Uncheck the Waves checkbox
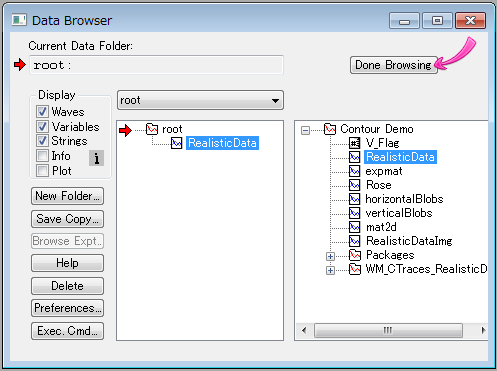Image resolution: width=497 pixels, height=371 pixels. click(x=42, y=112)
